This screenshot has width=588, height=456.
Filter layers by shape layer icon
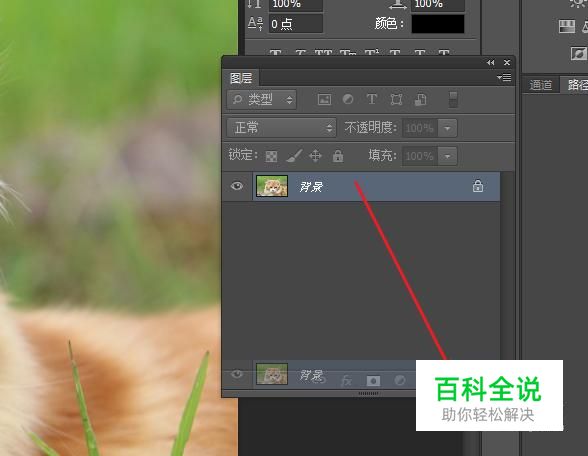click(x=396, y=100)
